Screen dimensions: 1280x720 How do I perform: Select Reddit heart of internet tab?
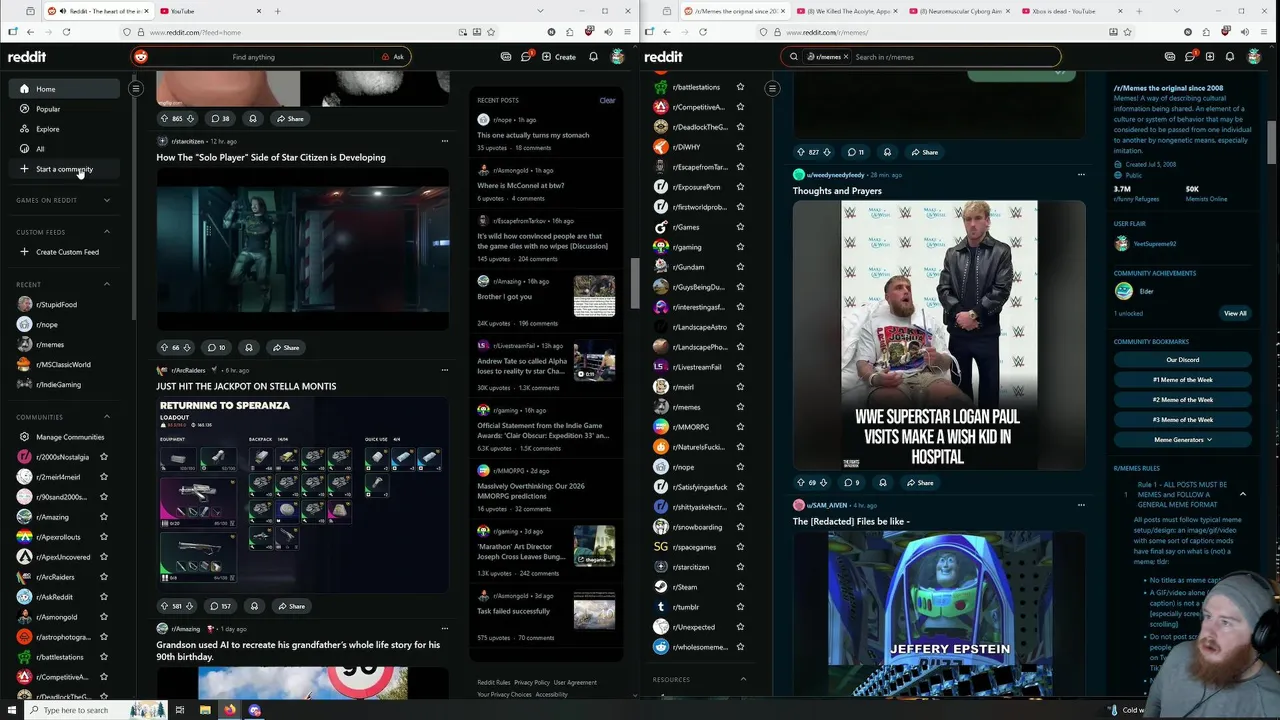click(x=97, y=11)
